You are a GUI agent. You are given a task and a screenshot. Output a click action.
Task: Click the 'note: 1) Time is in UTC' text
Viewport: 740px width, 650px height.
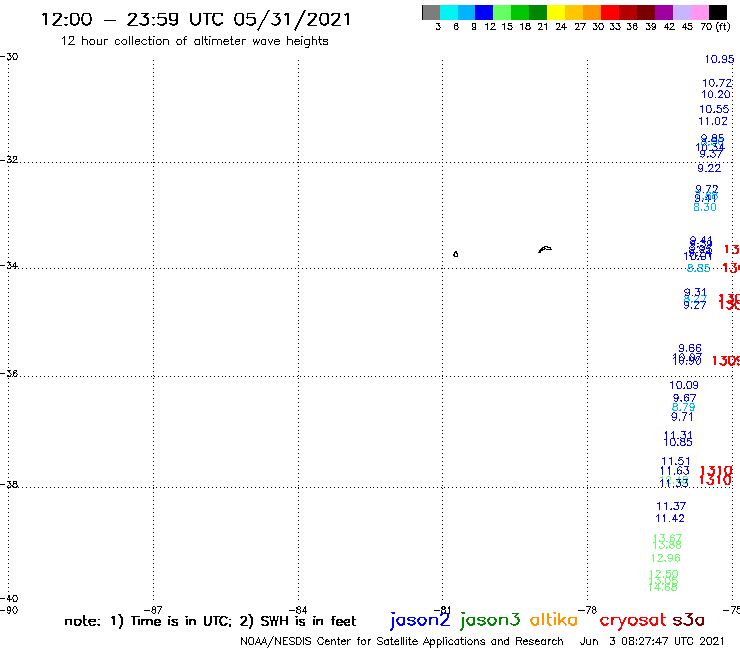(x=148, y=621)
